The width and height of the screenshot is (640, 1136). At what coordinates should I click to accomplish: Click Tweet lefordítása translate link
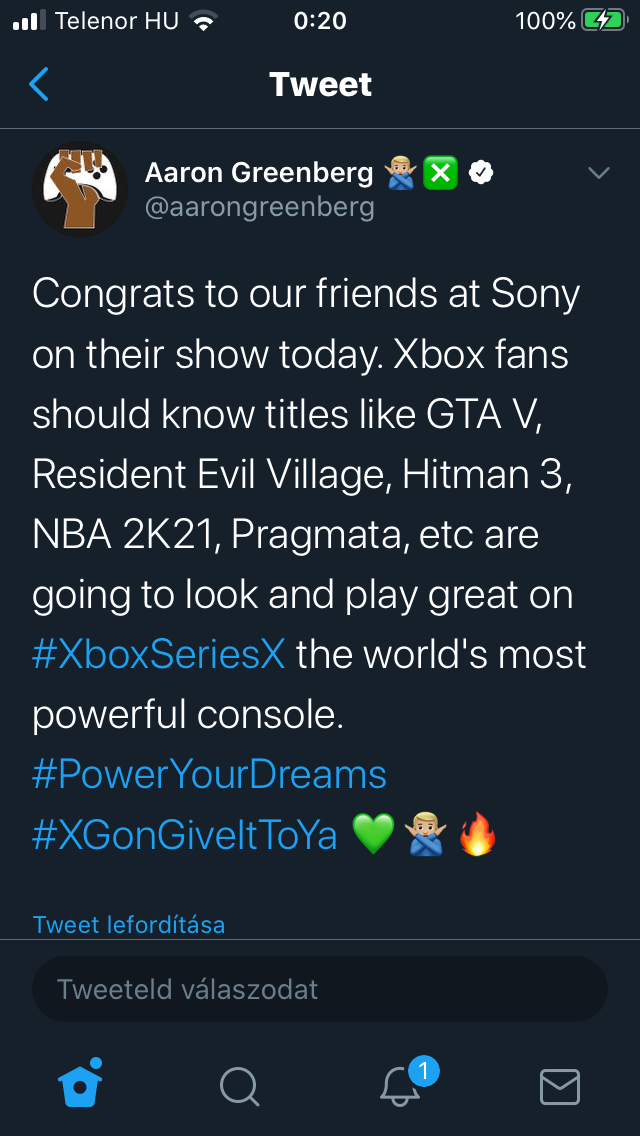(x=129, y=924)
